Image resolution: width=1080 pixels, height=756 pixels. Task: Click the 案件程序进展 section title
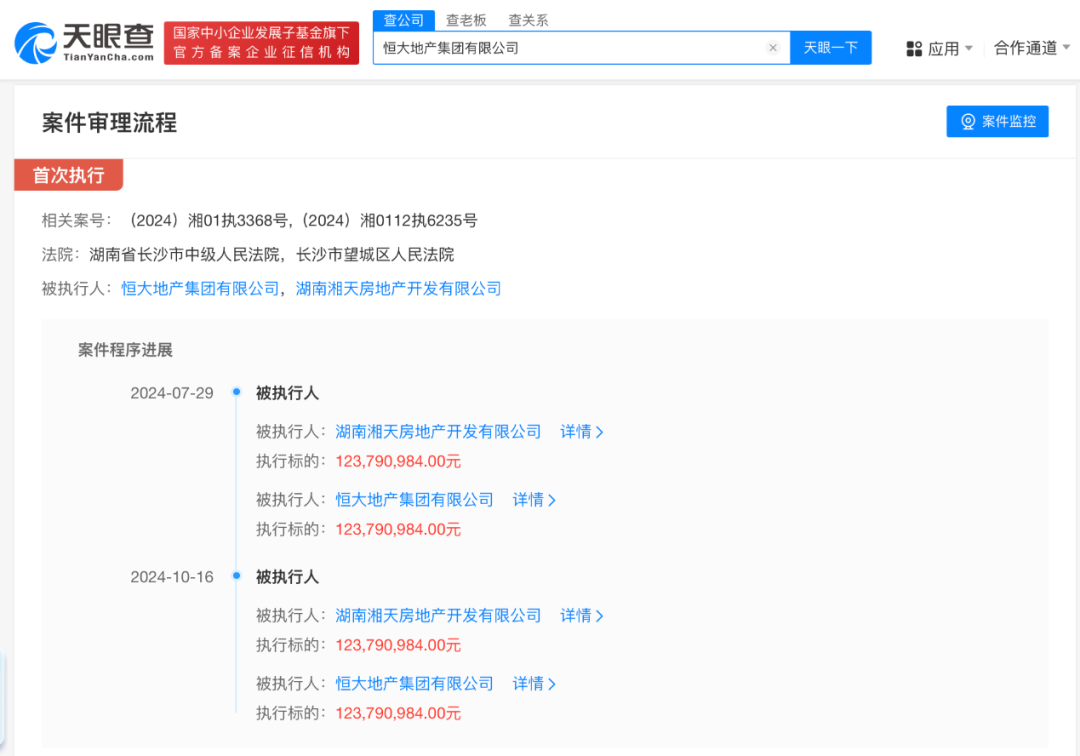(125, 350)
